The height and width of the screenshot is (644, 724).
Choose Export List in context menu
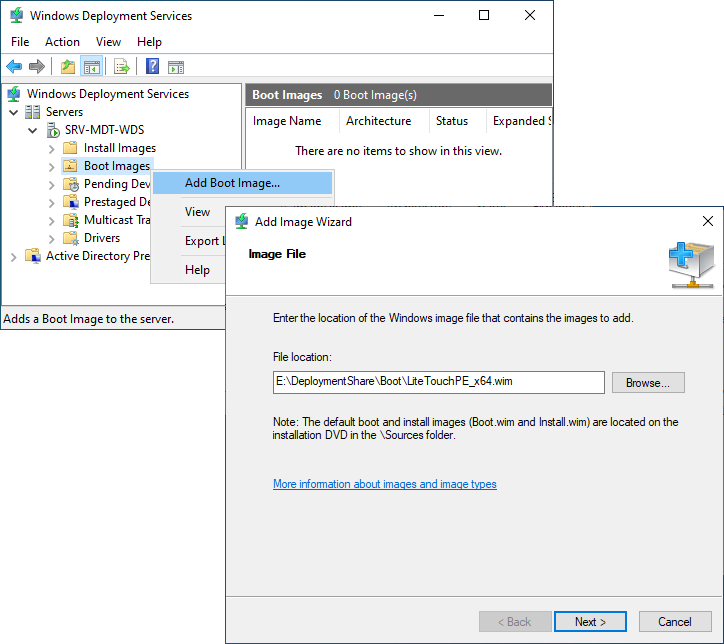coord(205,241)
